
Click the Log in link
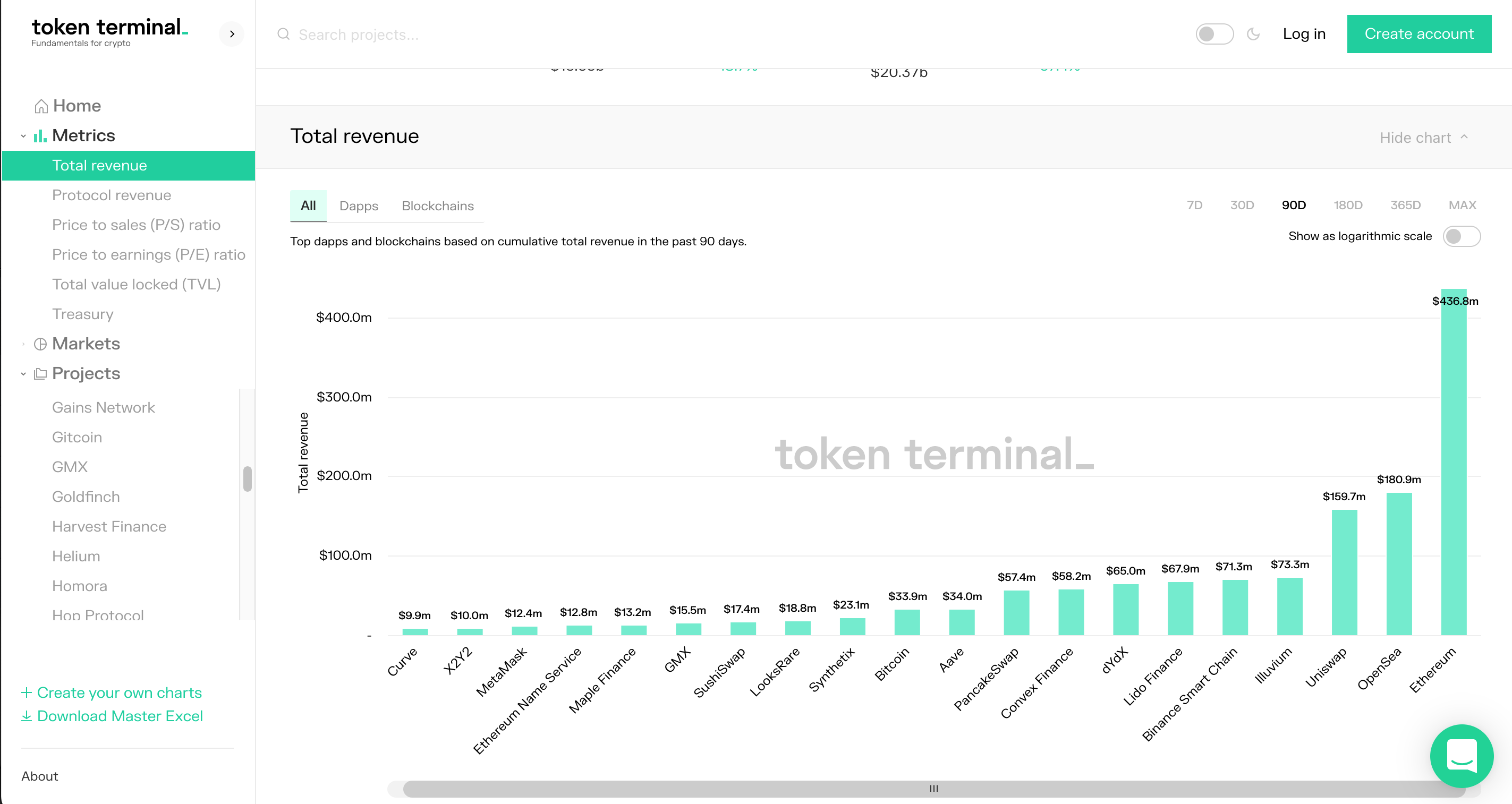[1304, 34]
